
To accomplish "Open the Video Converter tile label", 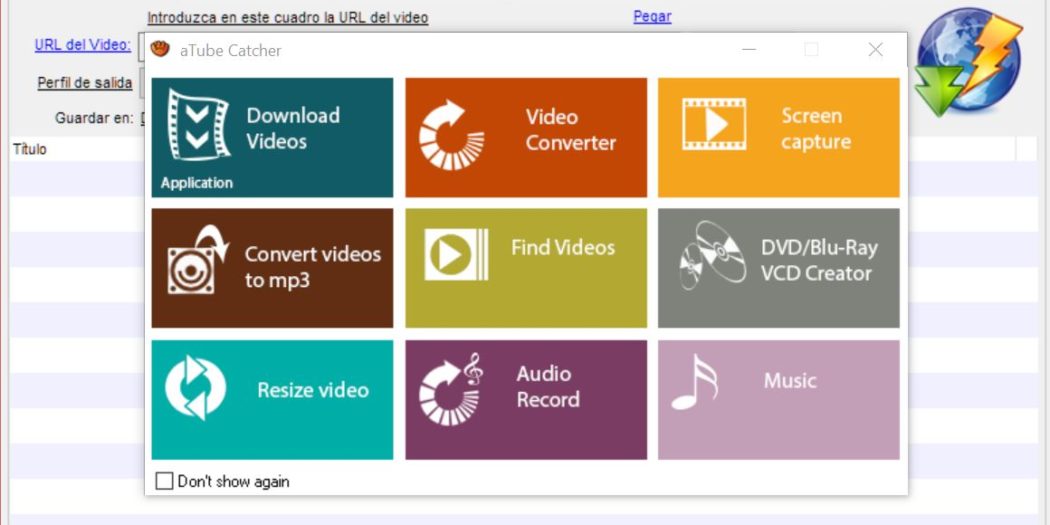I will pyautogui.click(x=571, y=130).
